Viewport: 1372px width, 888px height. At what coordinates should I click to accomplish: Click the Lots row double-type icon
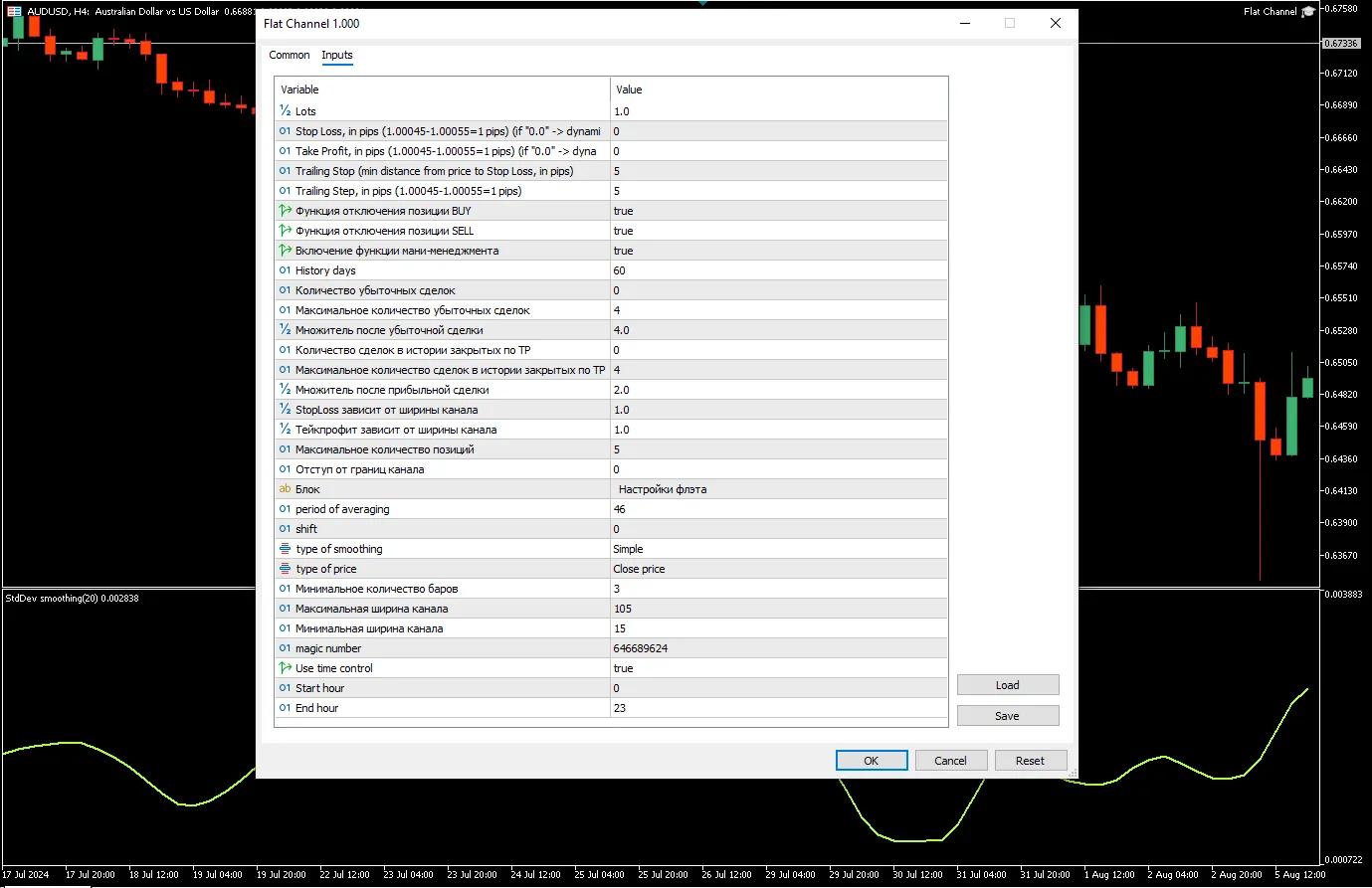point(286,111)
